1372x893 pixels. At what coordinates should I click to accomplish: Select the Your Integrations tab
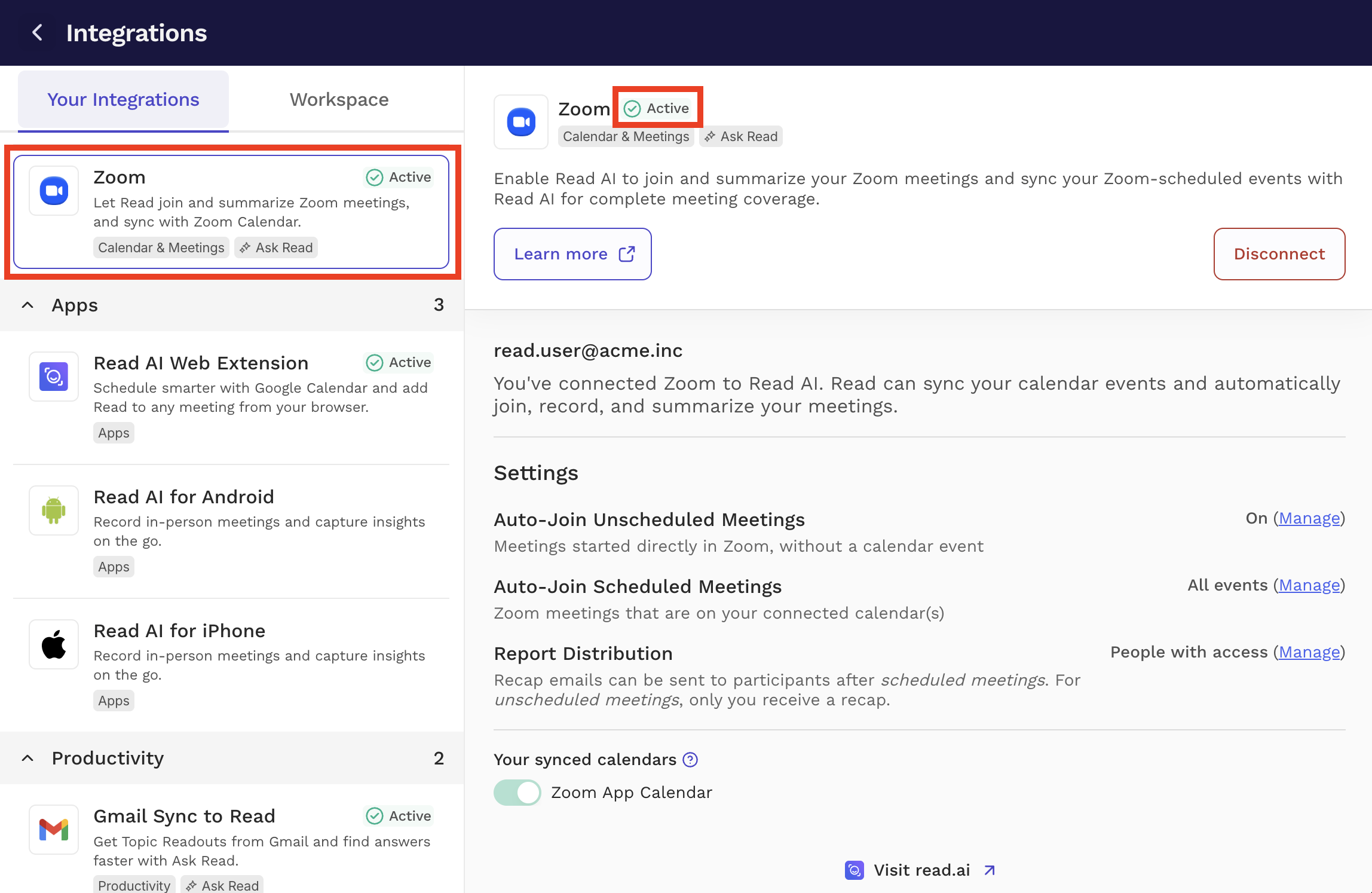coord(123,100)
